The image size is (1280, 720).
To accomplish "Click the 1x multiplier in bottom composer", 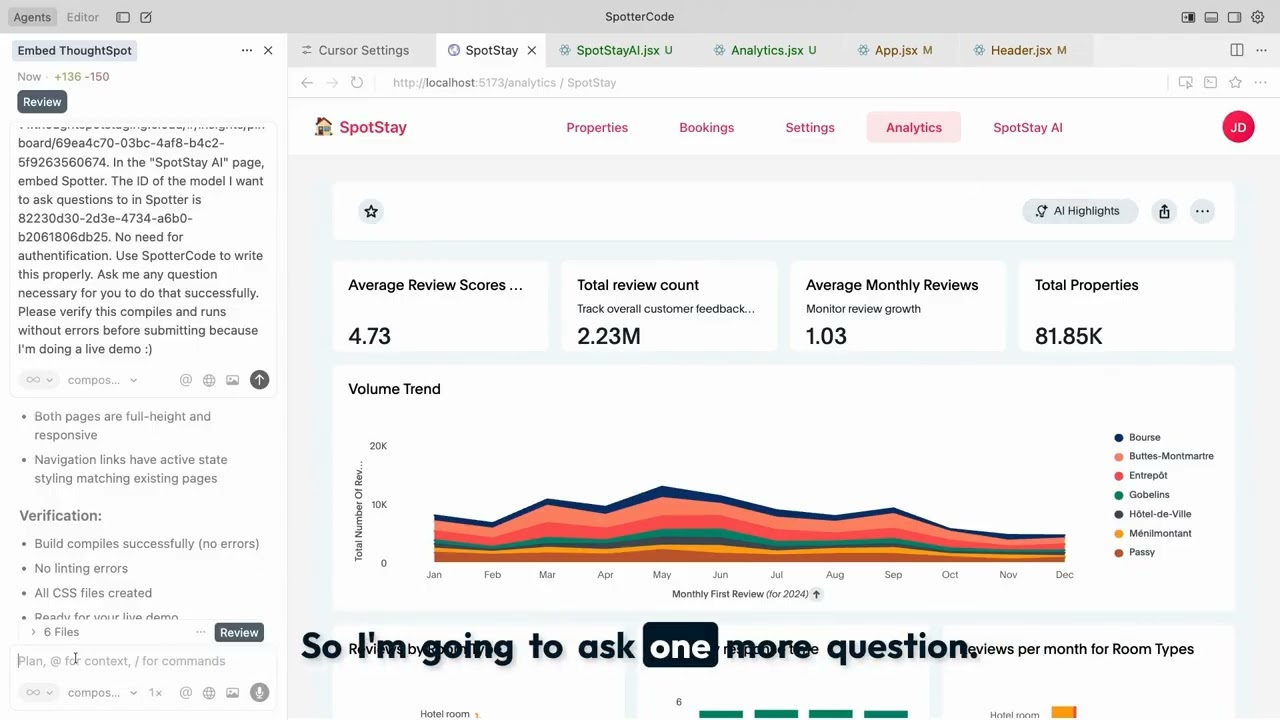I will 155,692.
